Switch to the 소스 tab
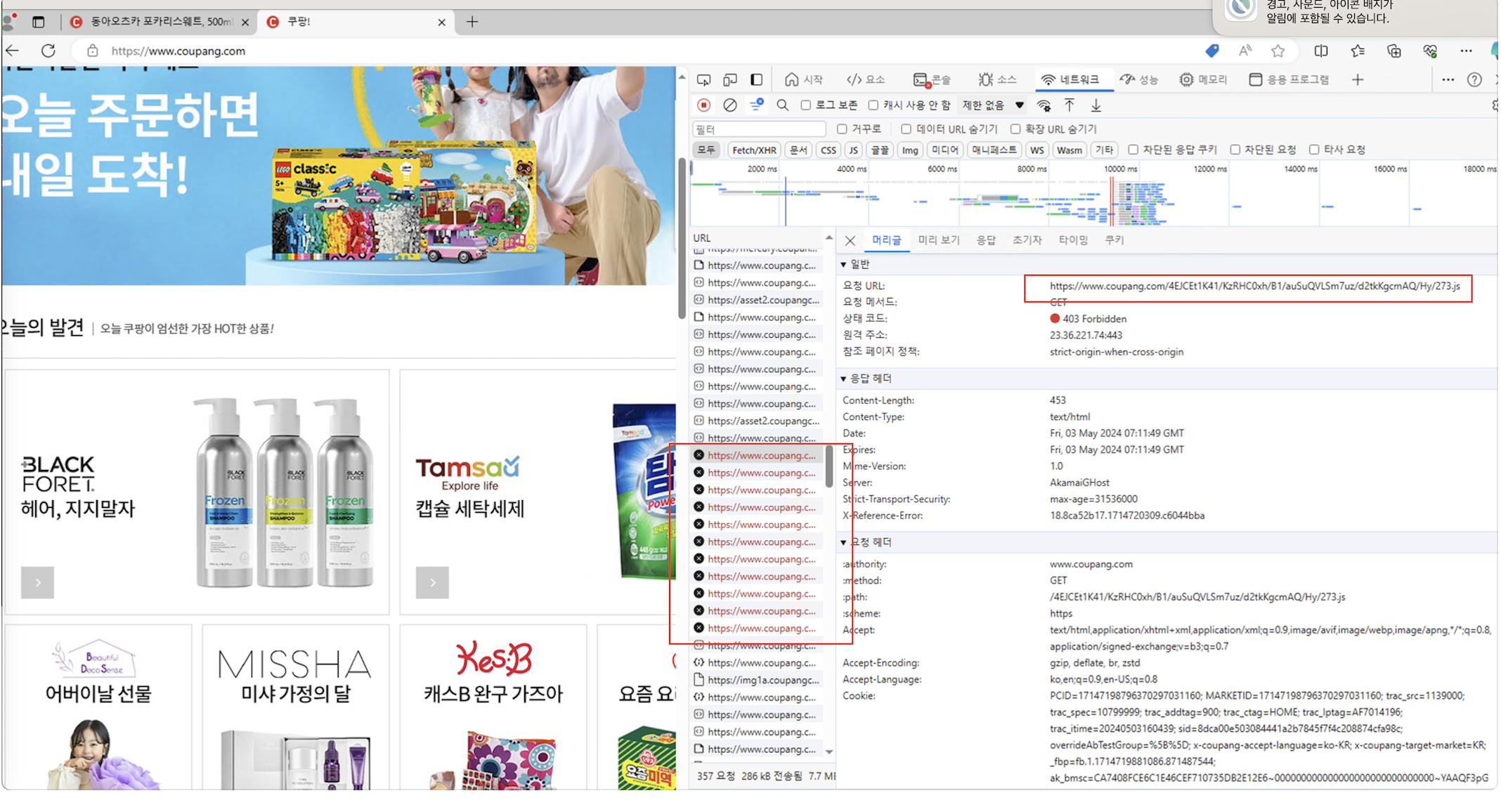 tap(997, 80)
